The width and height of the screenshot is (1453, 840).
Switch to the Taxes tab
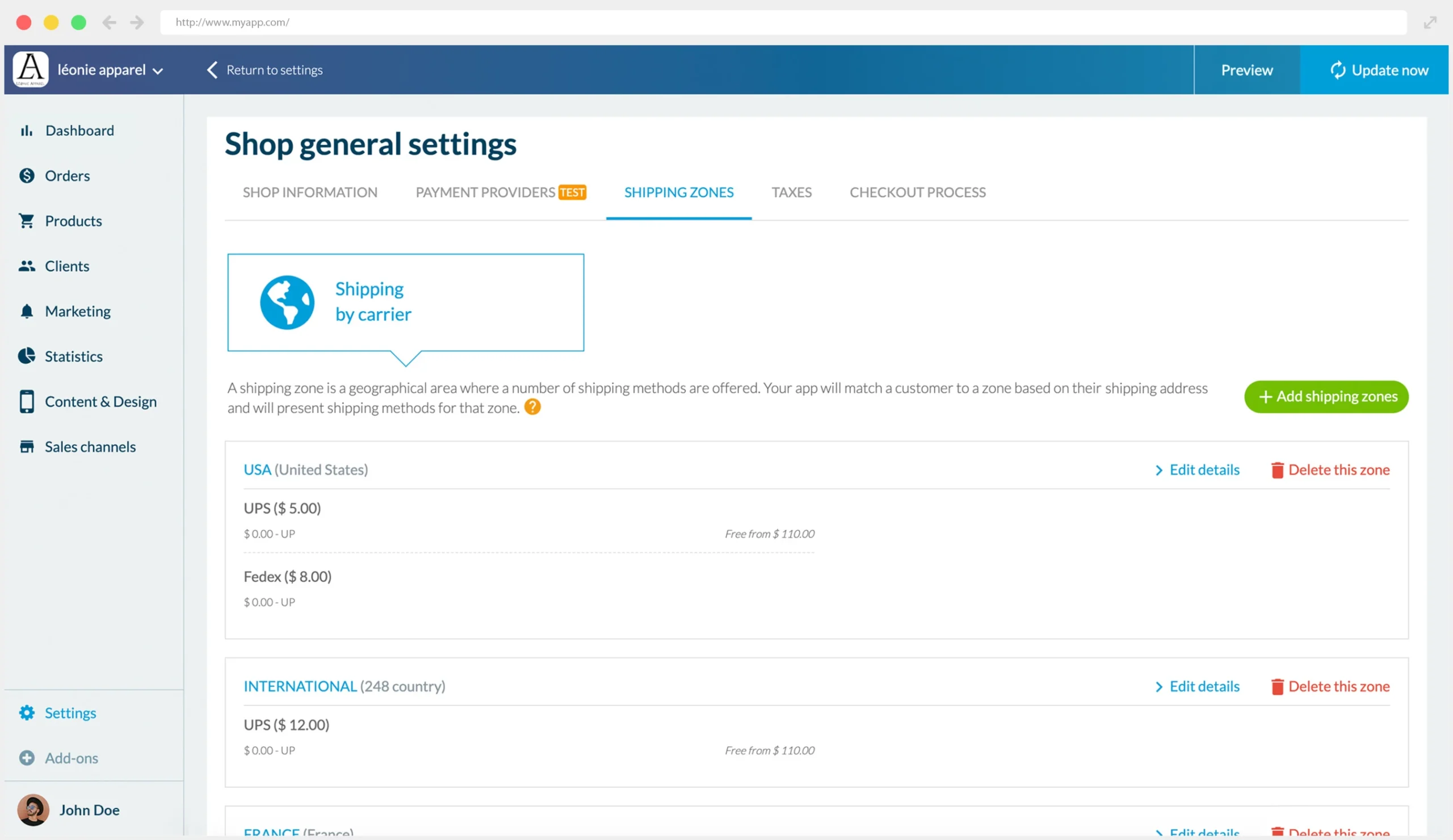click(x=791, y=192)
